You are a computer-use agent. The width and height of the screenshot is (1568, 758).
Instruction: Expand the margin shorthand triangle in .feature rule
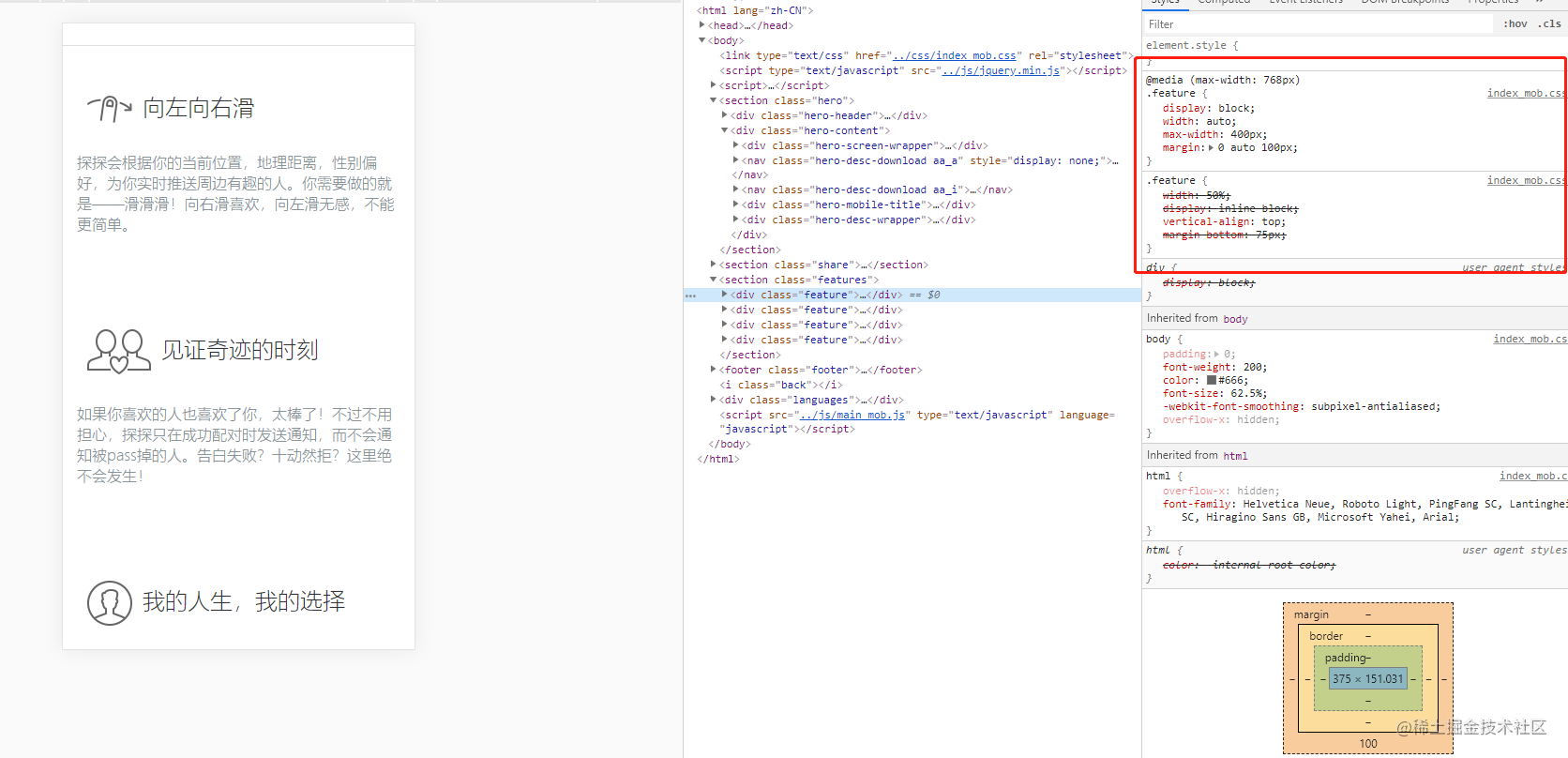[1211, 148]
